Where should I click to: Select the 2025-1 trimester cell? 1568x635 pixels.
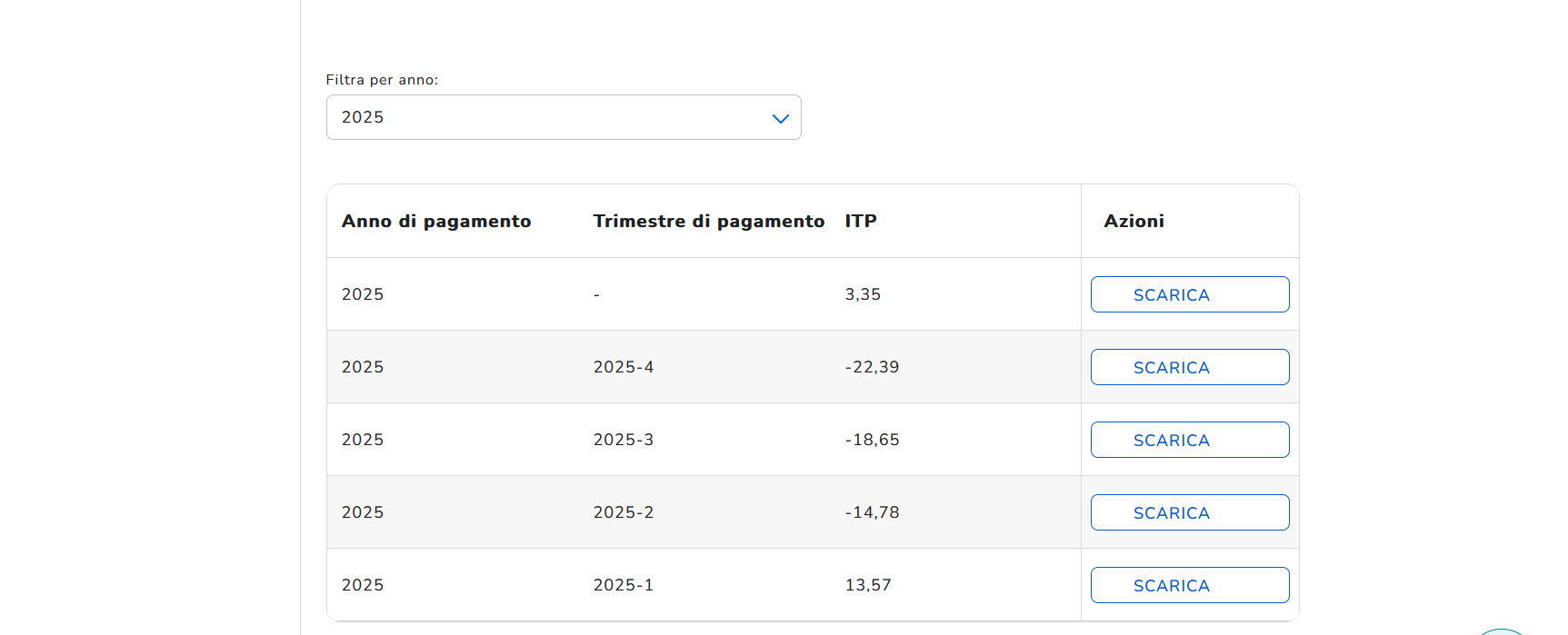tap(624, 585)
